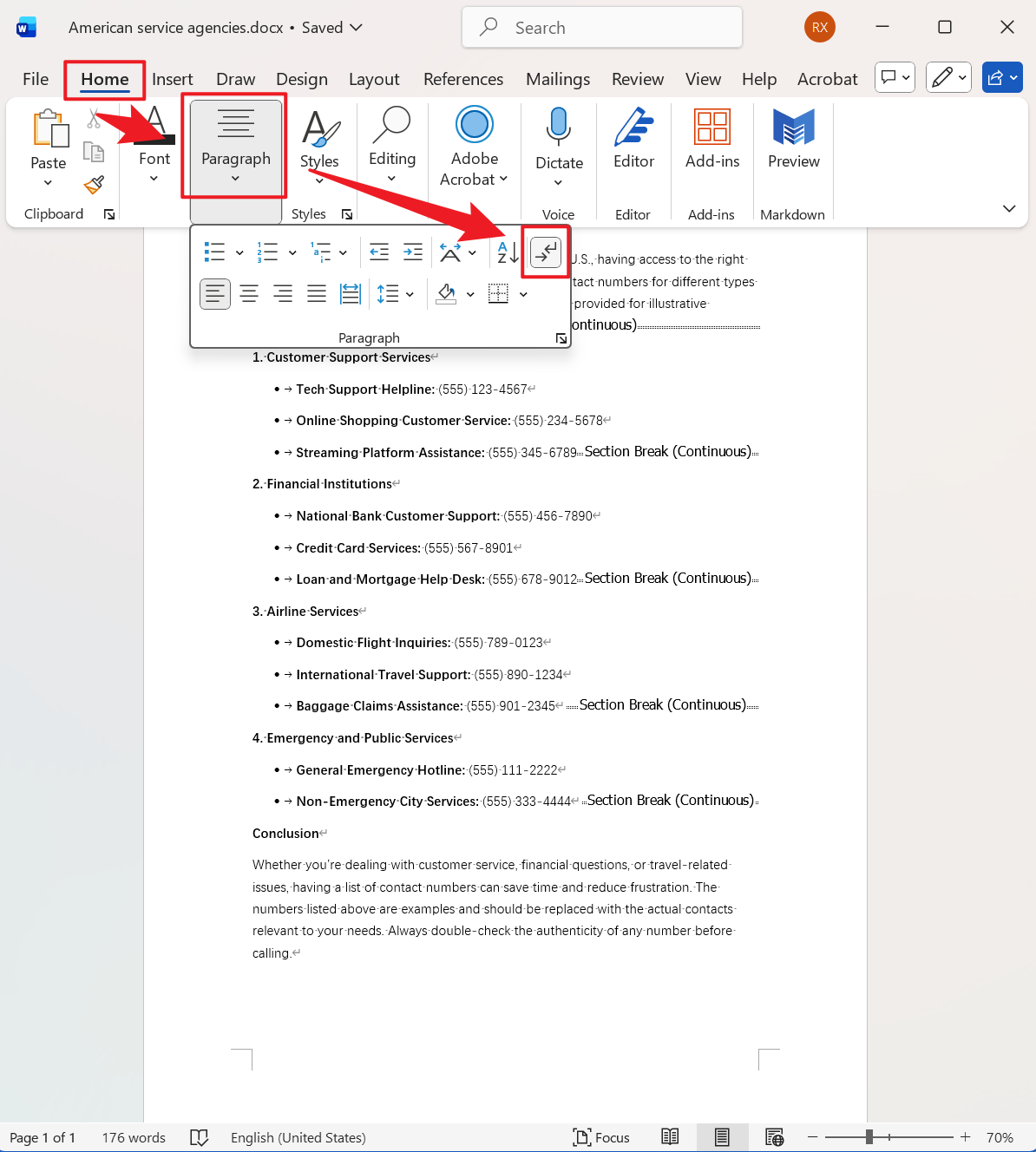Select the Bullets list icon

(215, 251)
